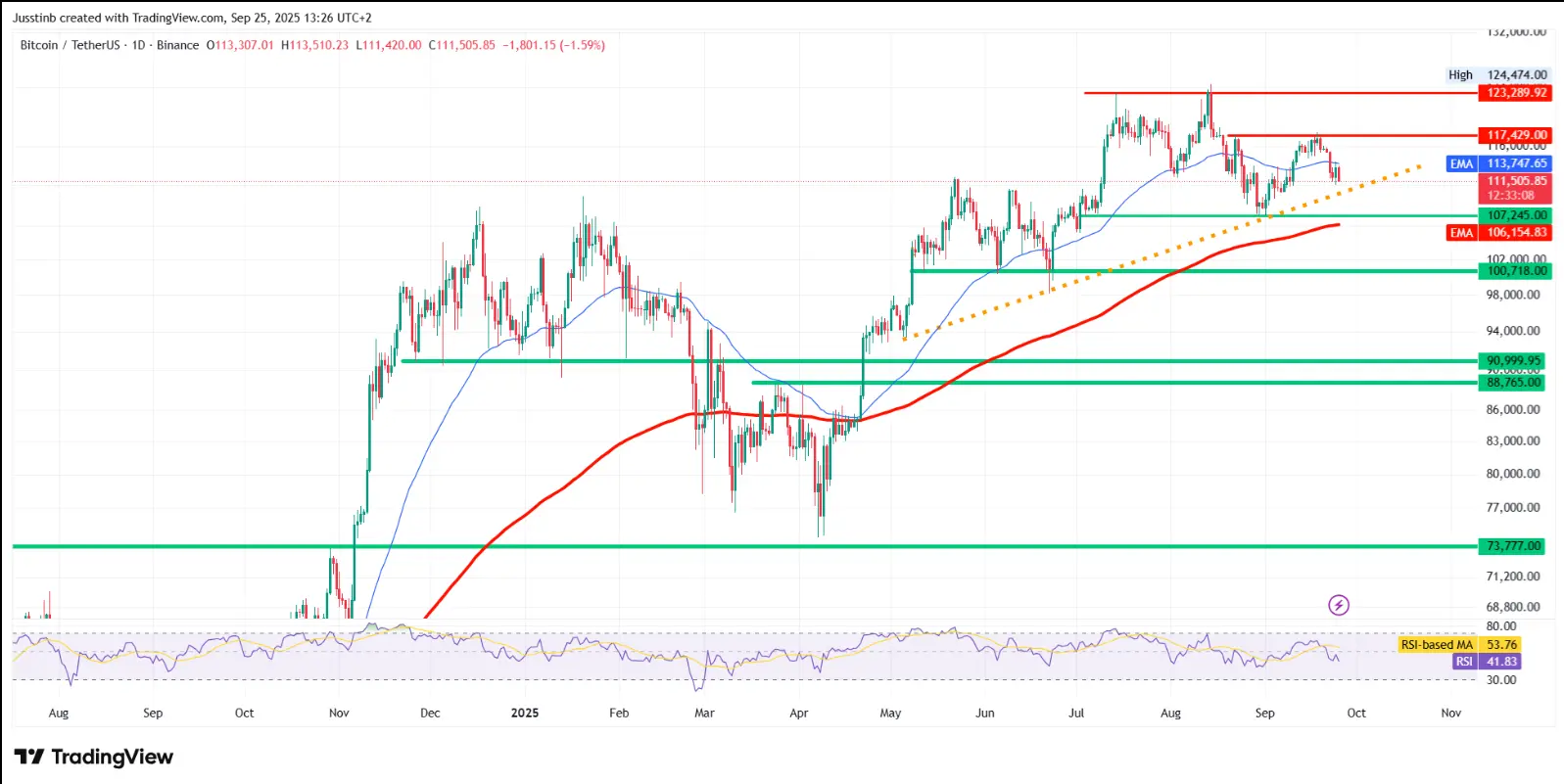The height and width of the screenshot is (784, 1564).
Task: Click the change value −1,801.15 (−1.59%)
Action: (x=553, y=45)
